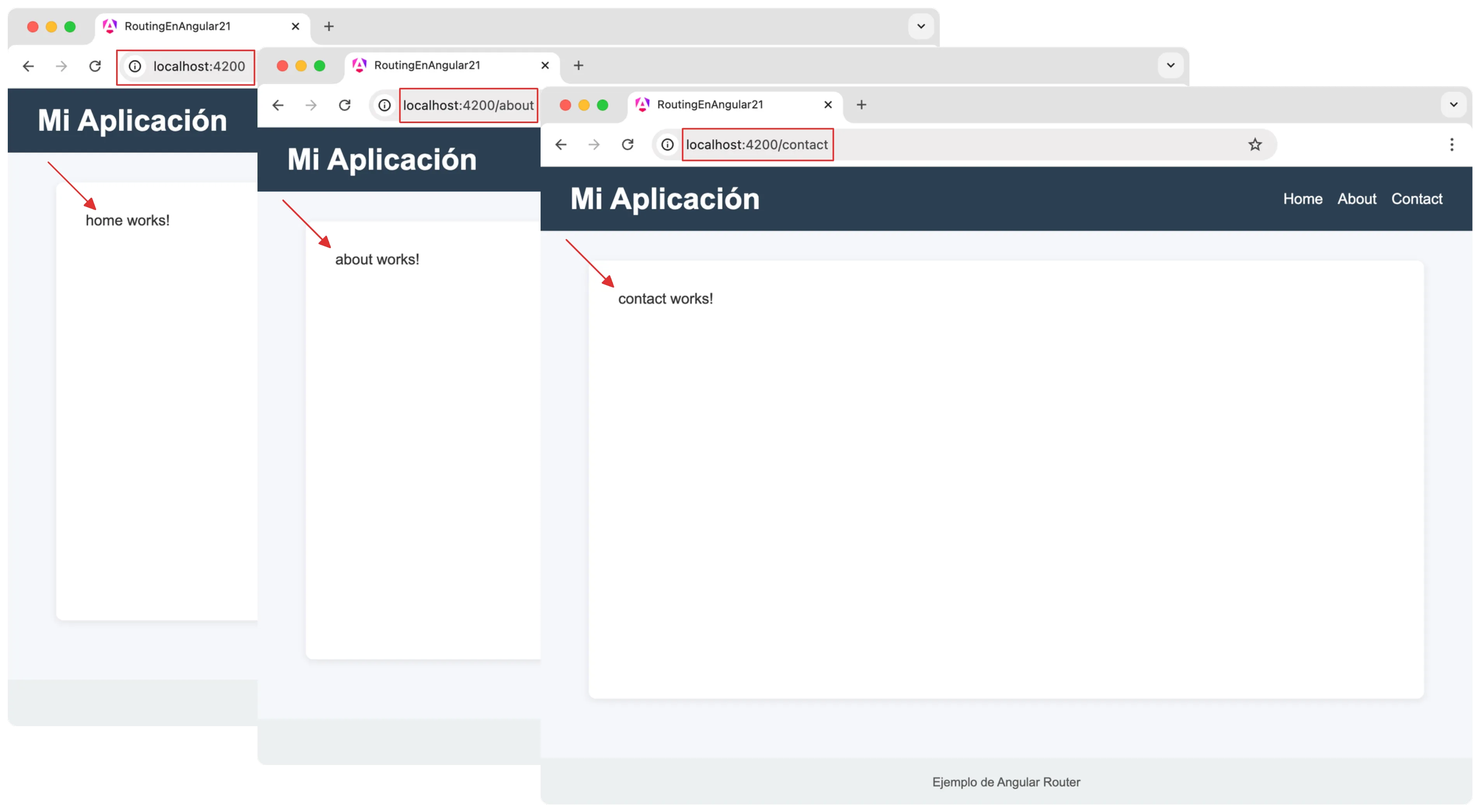
Task: Reload the localhost:4200/about page
Action: [x=345, y=105]
